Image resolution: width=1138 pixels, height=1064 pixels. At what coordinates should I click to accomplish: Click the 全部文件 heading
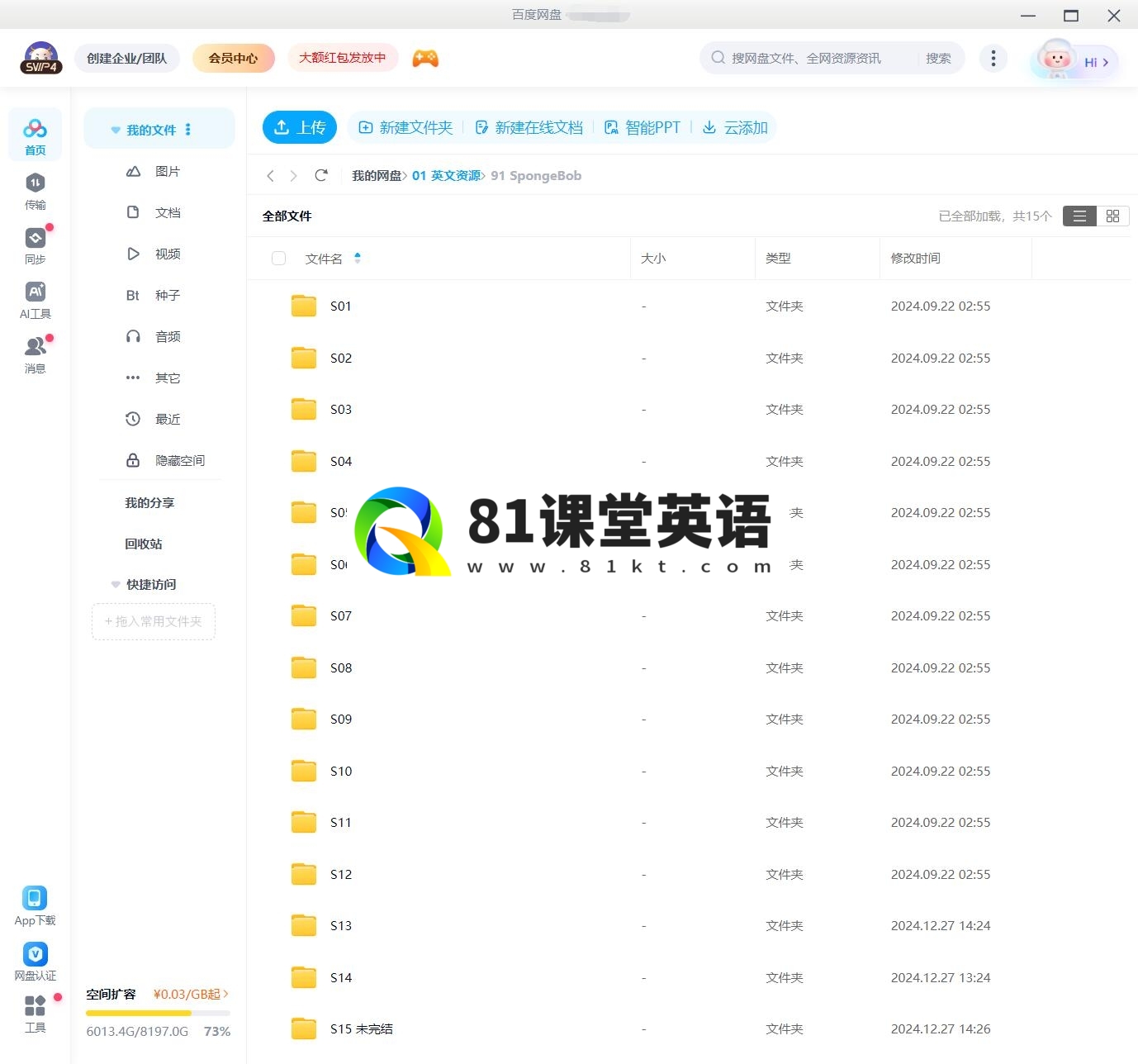pos(287,216)
